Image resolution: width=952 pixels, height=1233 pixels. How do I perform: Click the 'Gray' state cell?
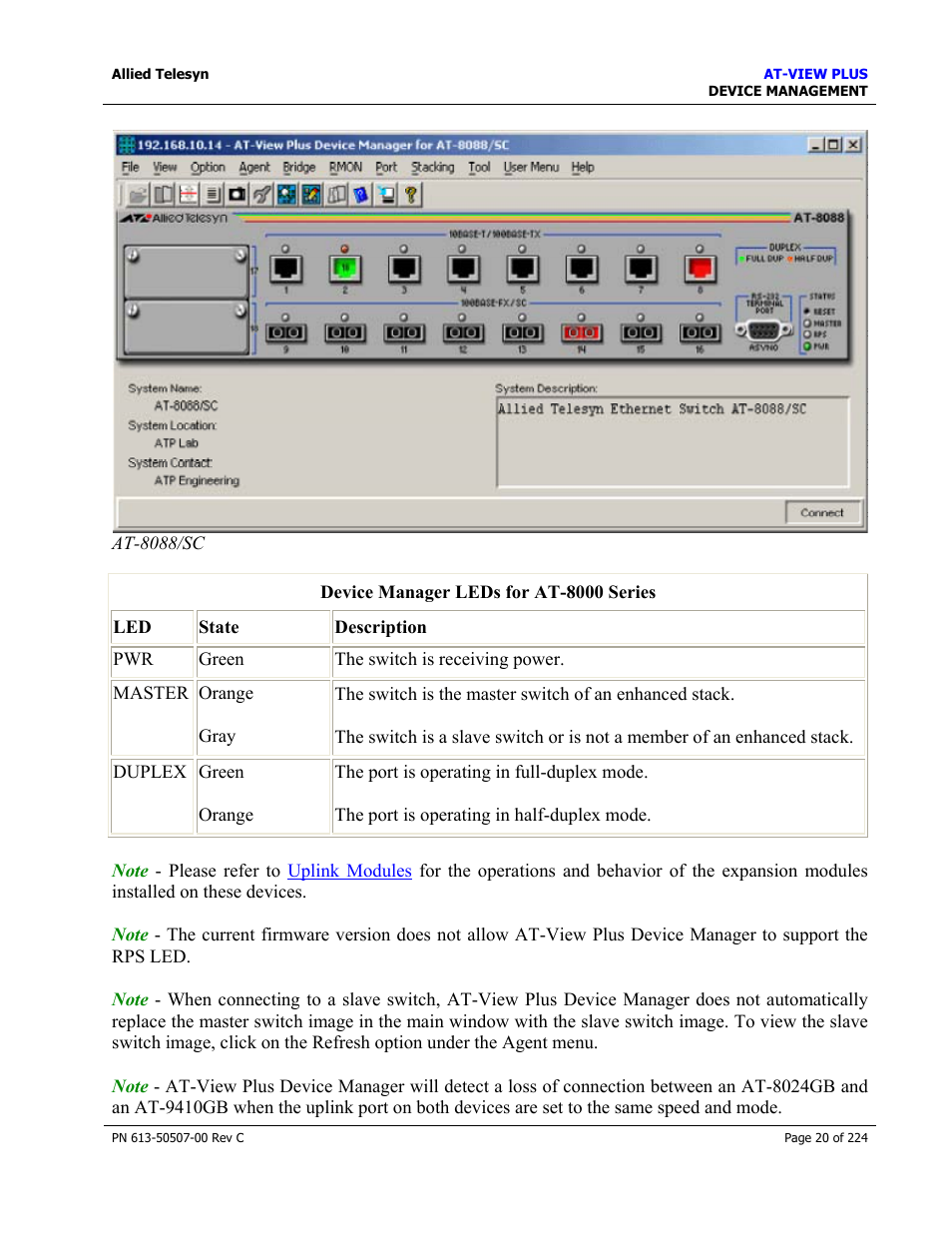(217, 737)
